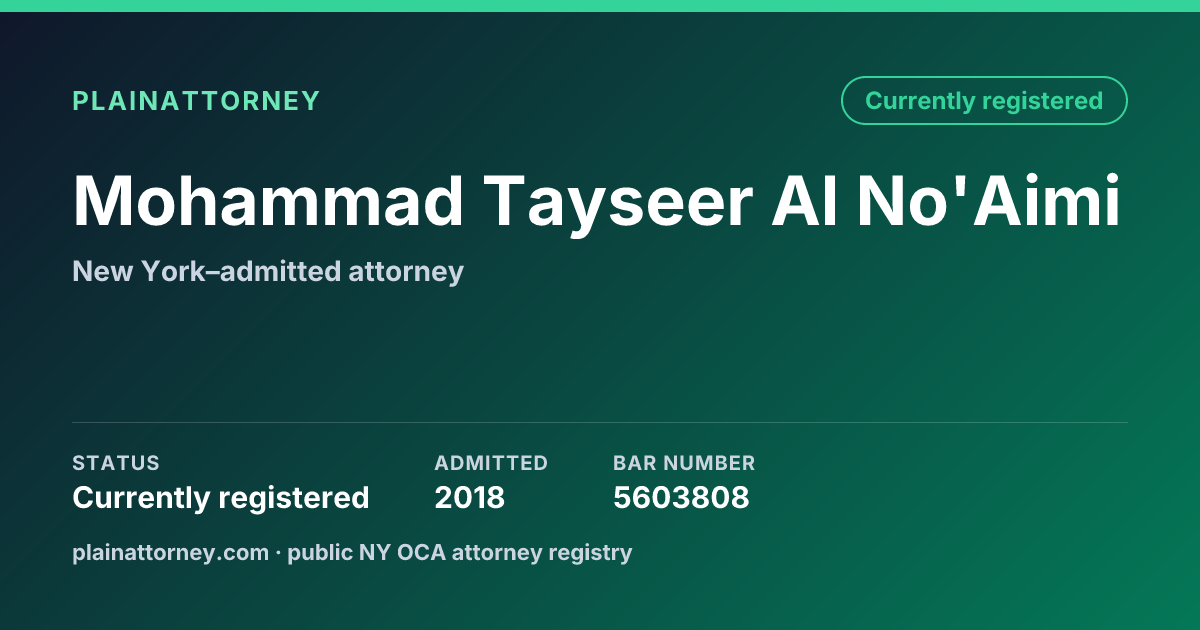Click the public NY OCA attorney registry text
The image size is (1200, 630).
pos(460,552)
